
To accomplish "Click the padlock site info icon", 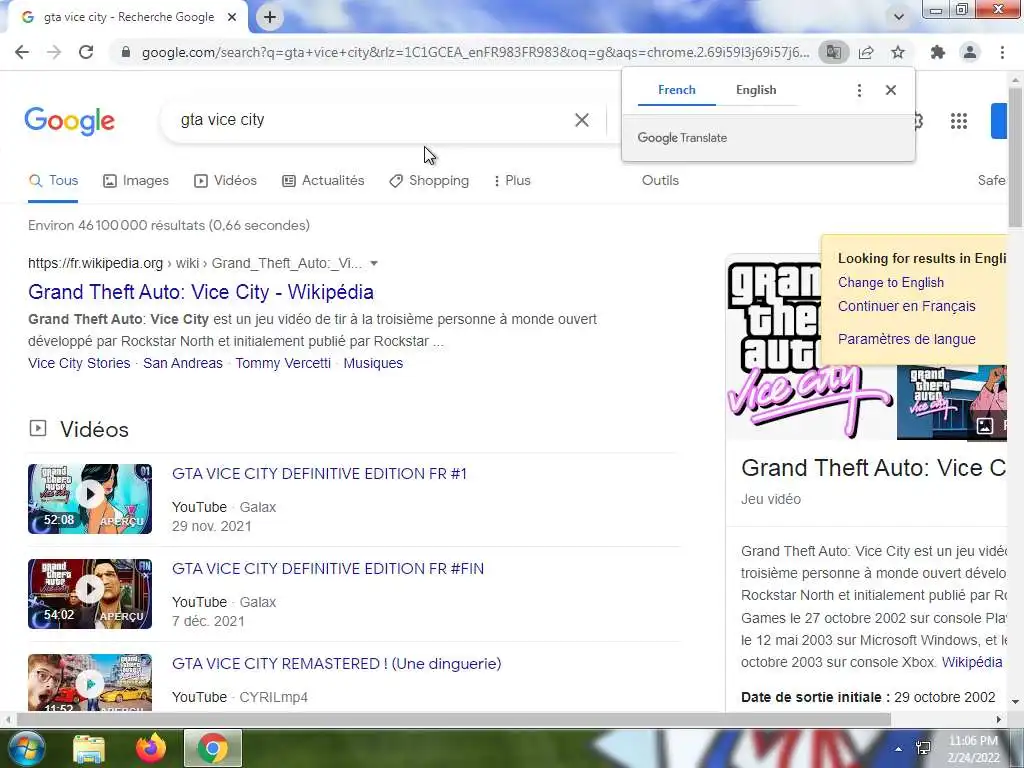I will (x=126, y=52).
